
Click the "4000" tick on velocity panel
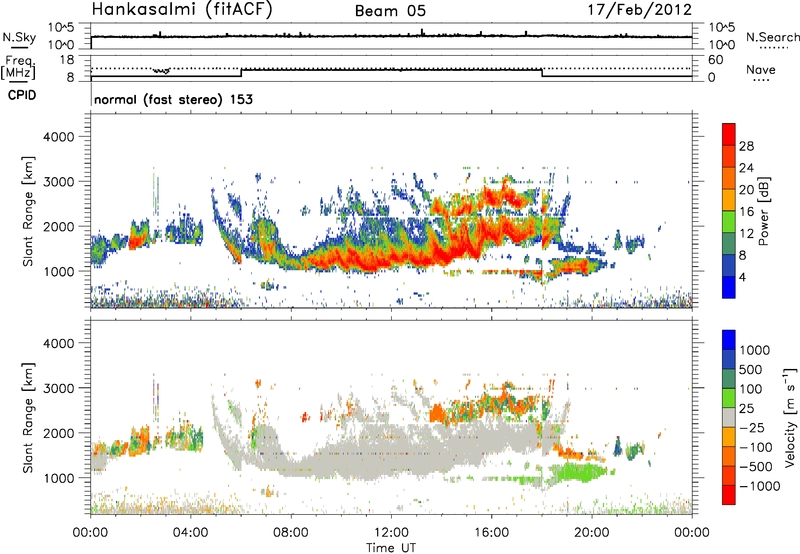59,343
